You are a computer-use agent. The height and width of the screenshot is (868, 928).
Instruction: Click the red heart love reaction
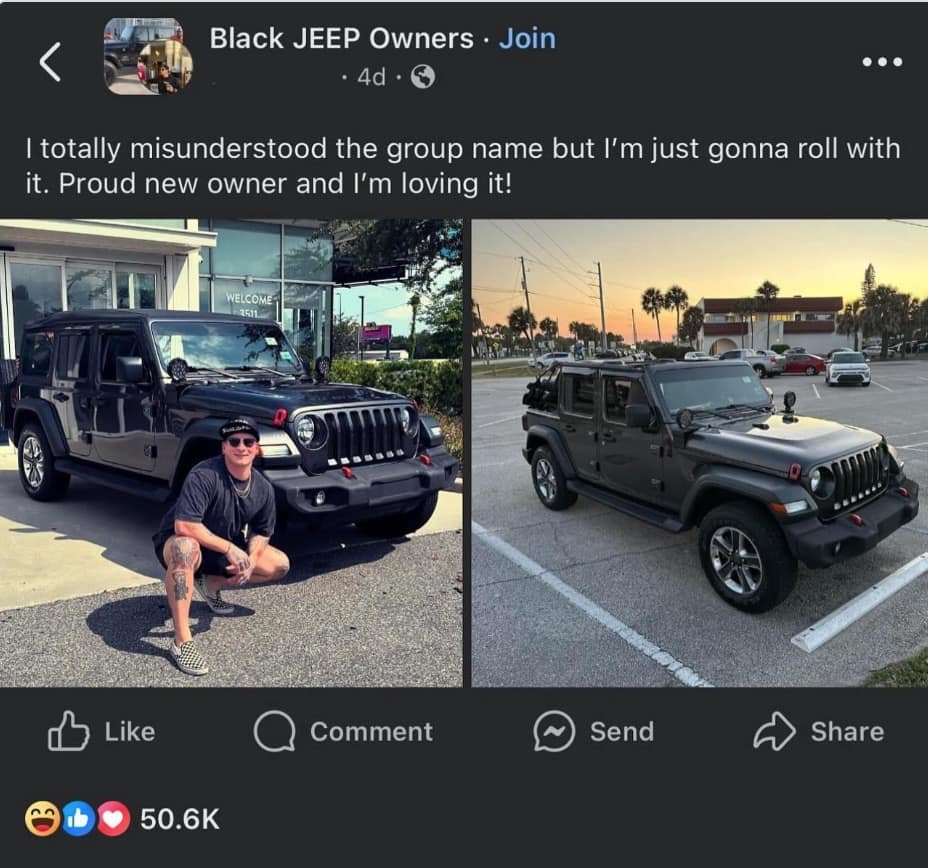pyautogui.click(x=114, y=819)
